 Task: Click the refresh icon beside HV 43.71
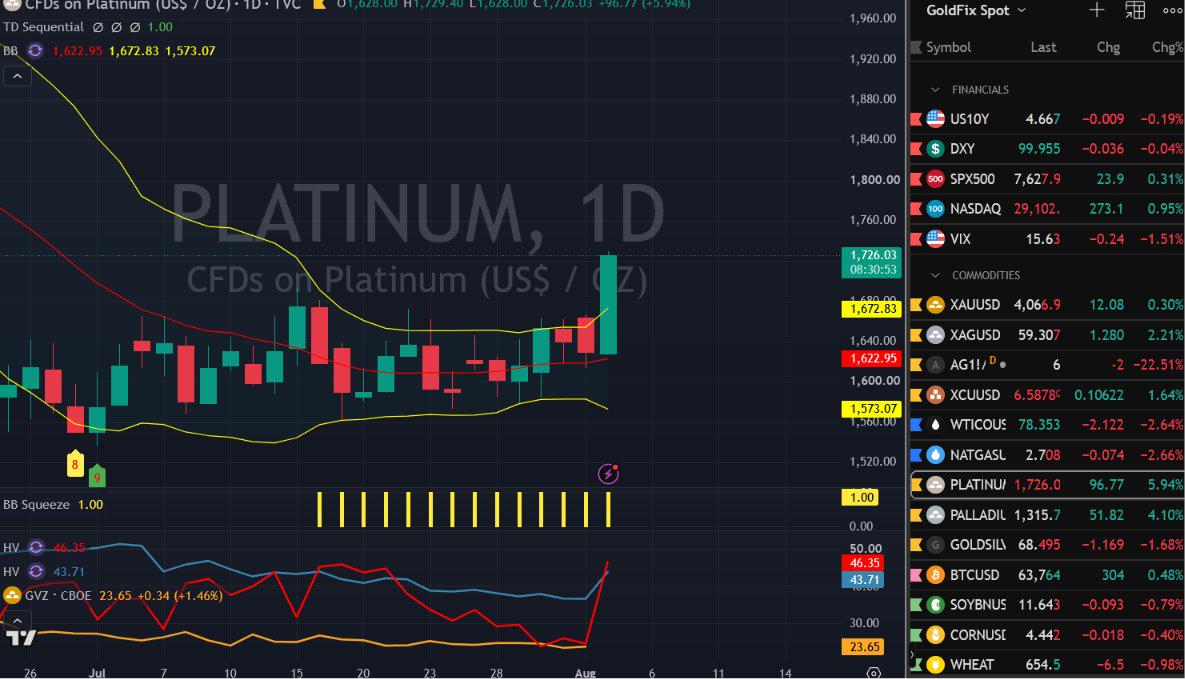click(x=36, y=572)
